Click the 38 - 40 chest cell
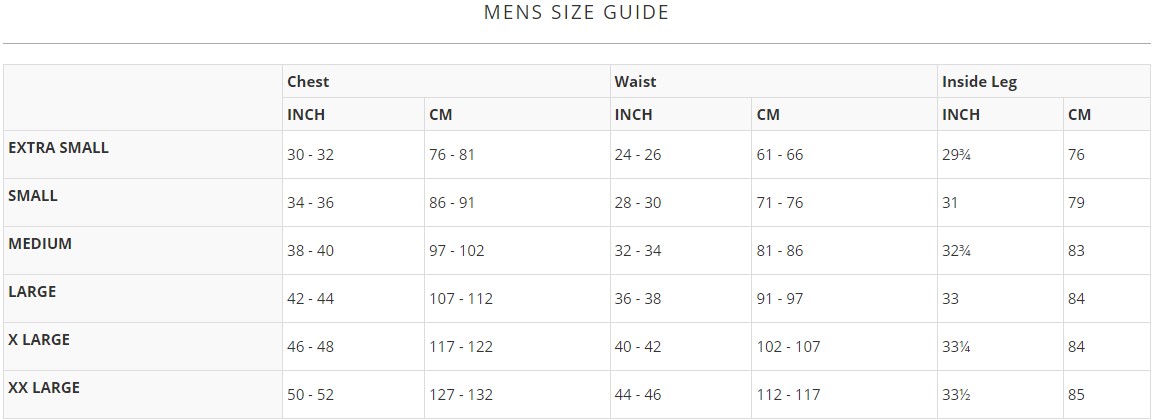 click(x=310, y=251)
